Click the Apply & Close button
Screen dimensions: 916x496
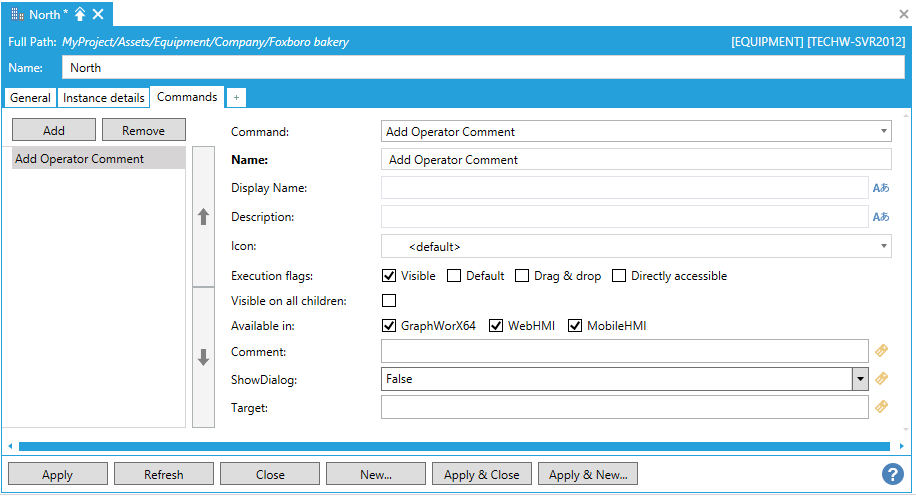(x=481, y=474)
